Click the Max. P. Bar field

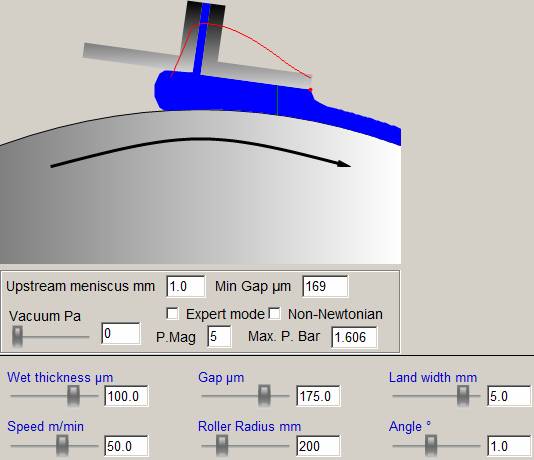pos(354,337)
